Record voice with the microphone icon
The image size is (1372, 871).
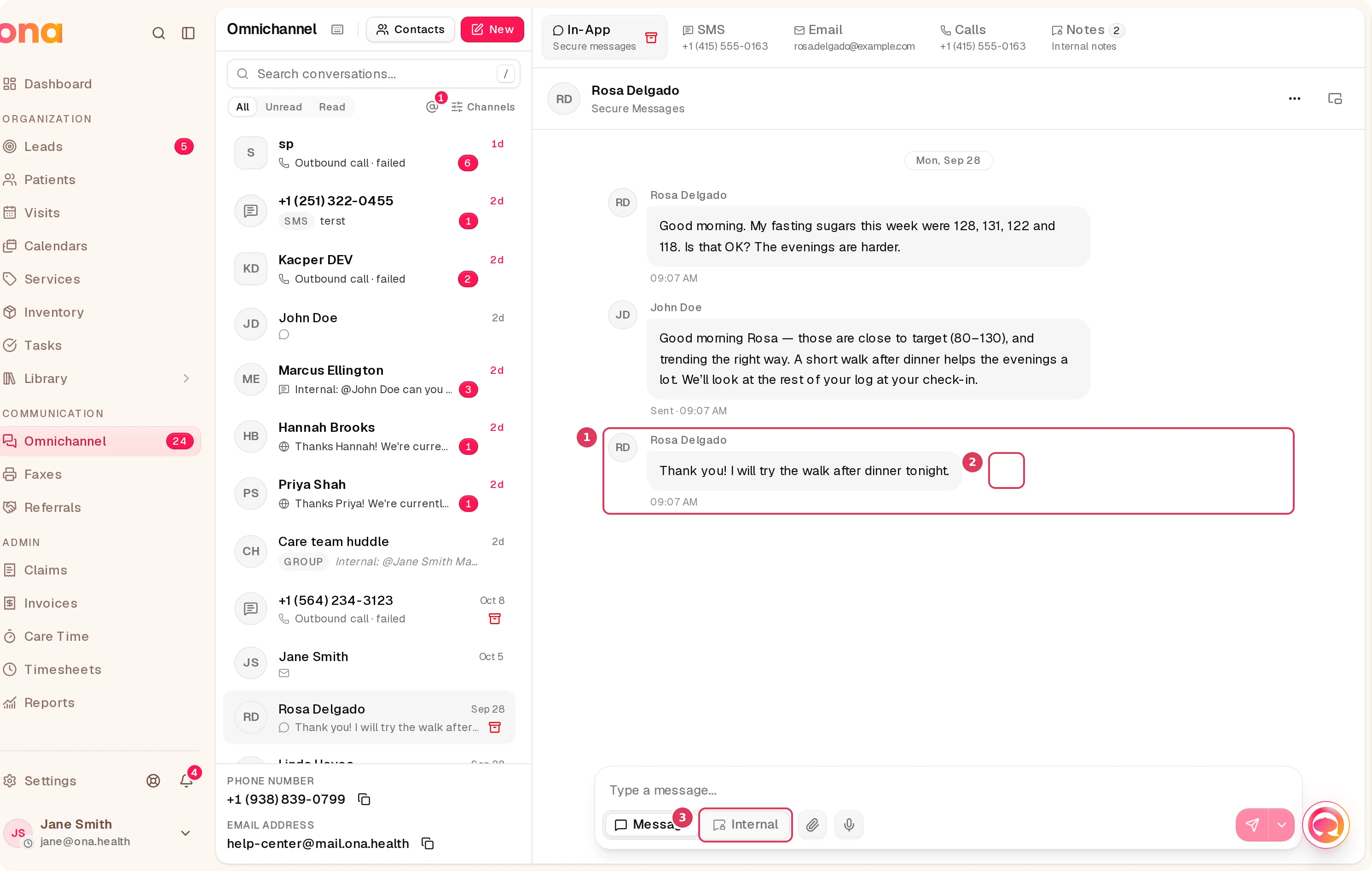tap(848, 824)
